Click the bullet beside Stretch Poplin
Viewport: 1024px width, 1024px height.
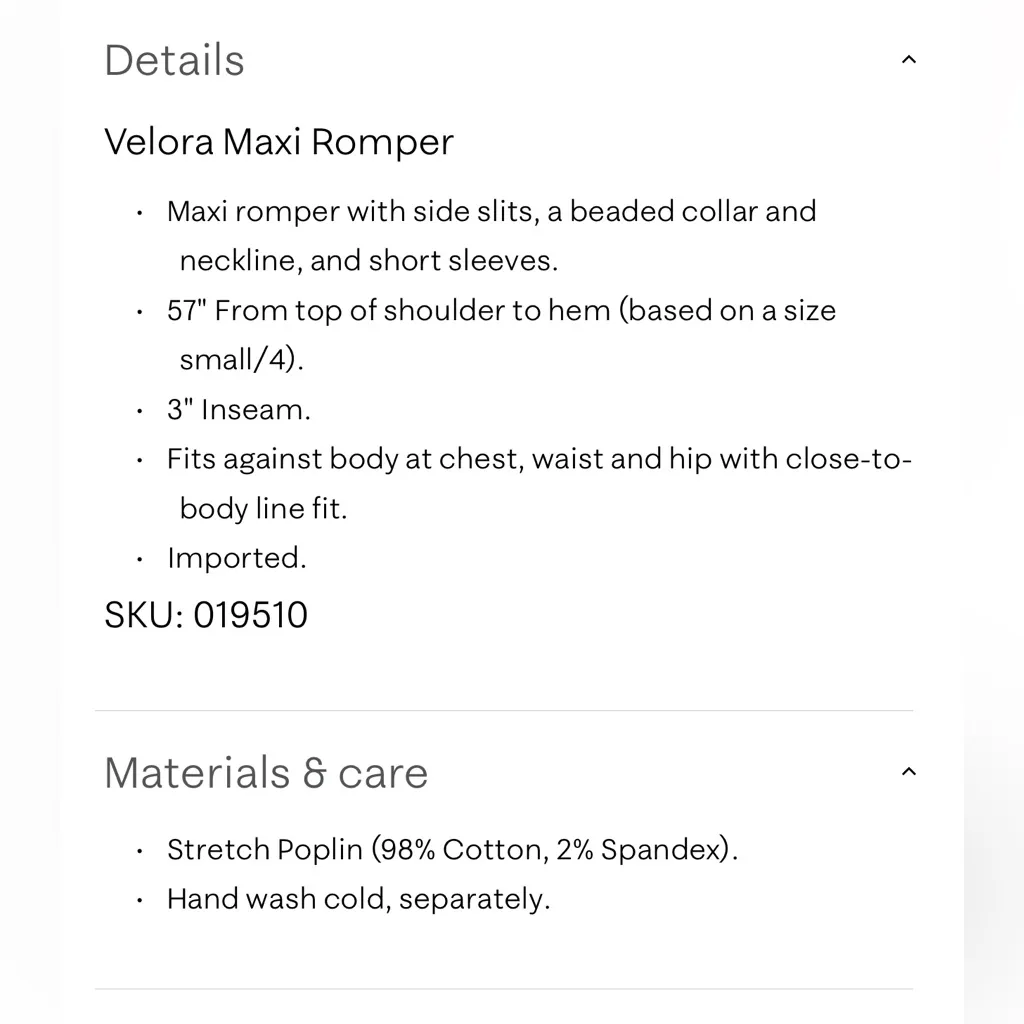pos(140,851)
